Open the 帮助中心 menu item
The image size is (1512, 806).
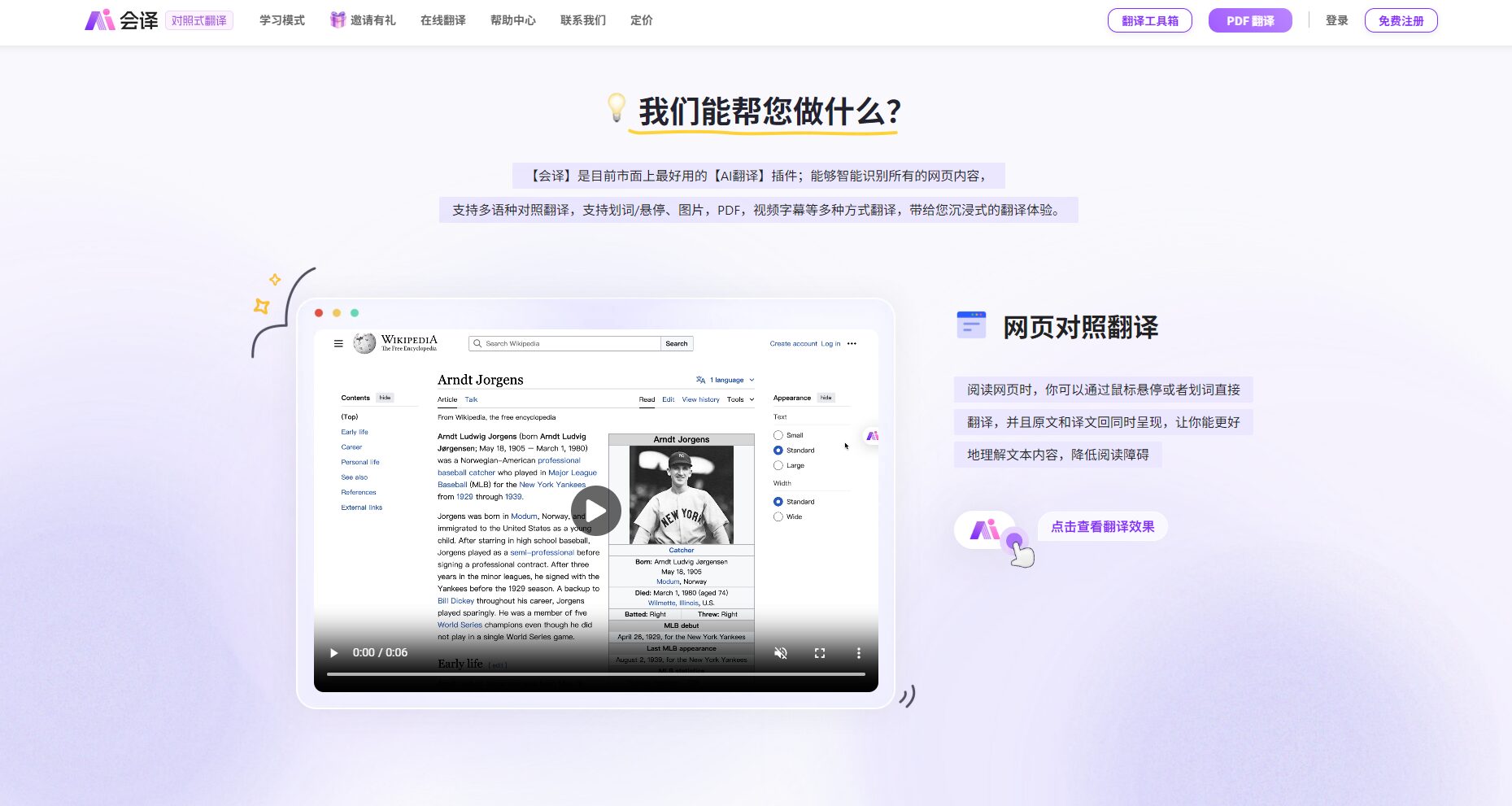coord(512,20)
